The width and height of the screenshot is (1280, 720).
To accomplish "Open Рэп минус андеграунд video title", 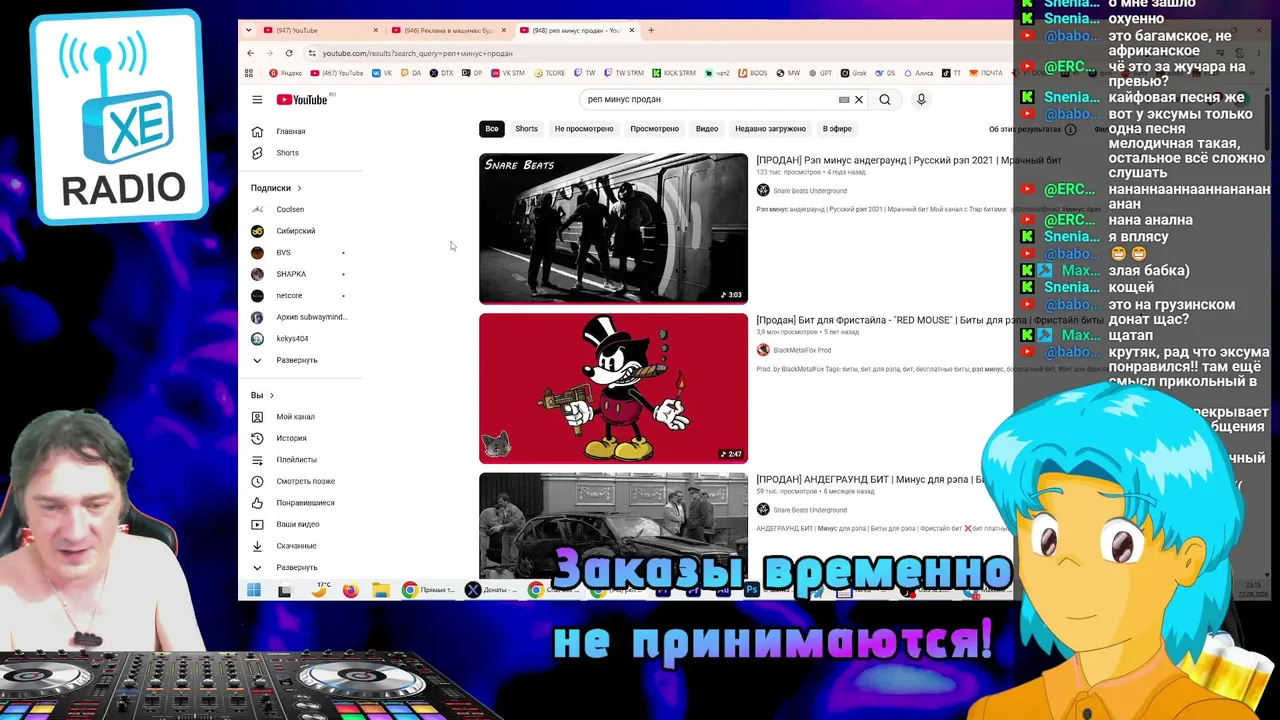I will point(907,160).
